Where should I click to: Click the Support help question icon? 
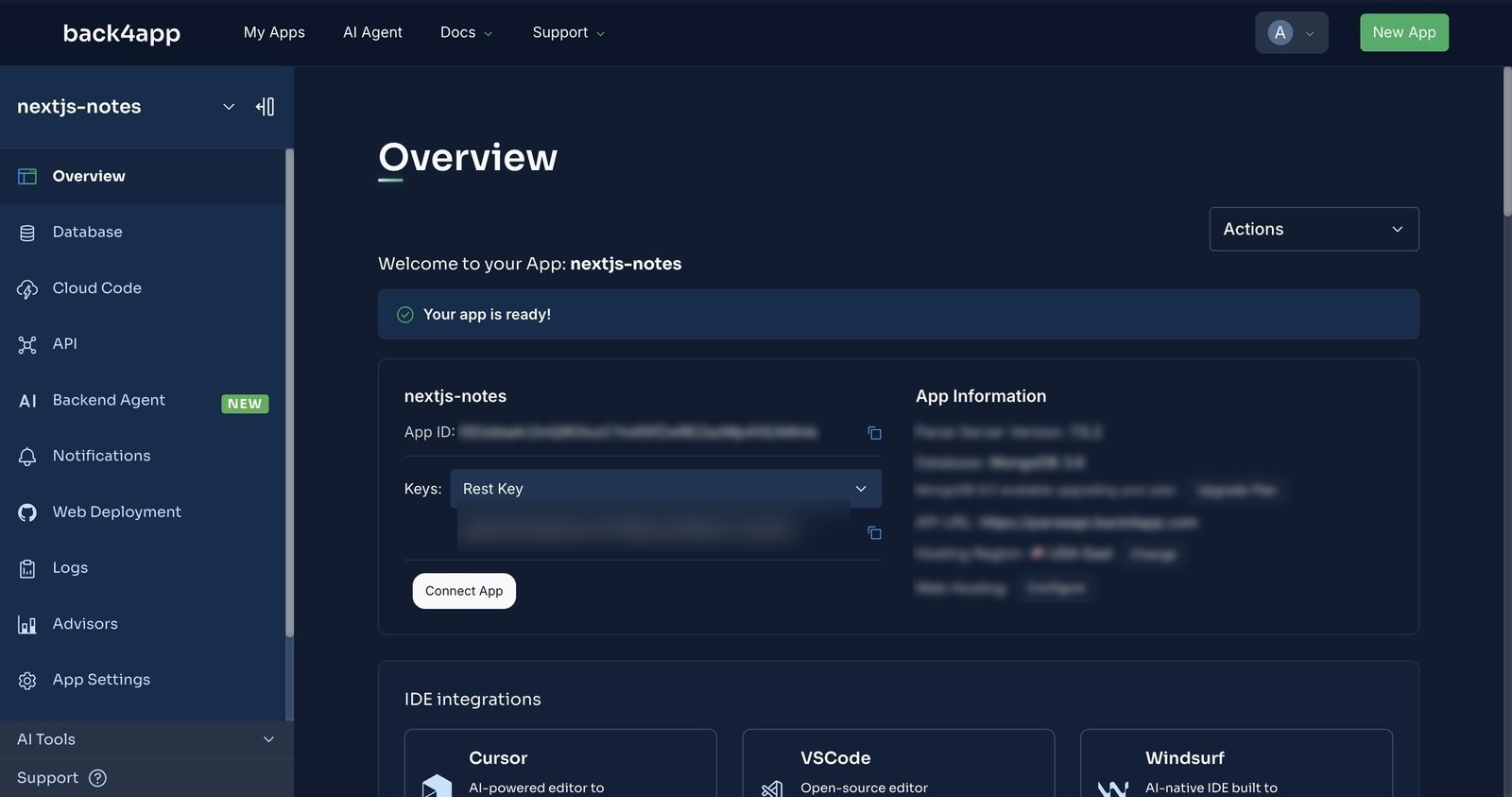click(97, 778)
